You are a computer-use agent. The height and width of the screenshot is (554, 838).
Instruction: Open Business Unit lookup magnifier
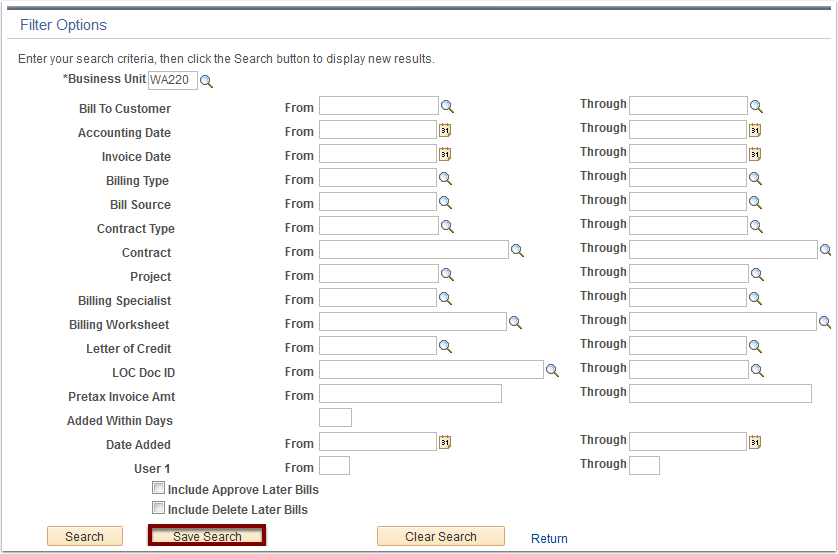tap(206, 82)
